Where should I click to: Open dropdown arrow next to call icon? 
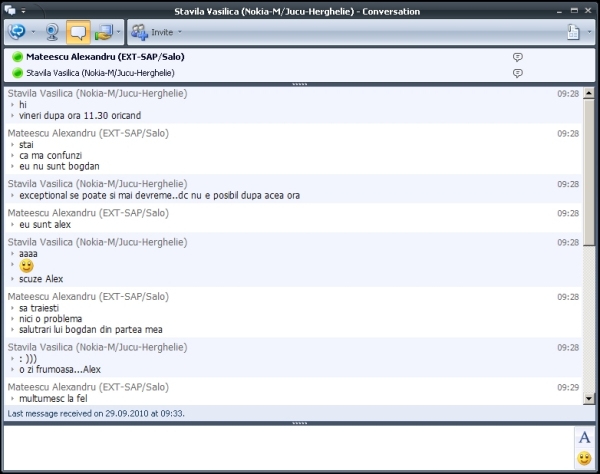pos(33,31)
